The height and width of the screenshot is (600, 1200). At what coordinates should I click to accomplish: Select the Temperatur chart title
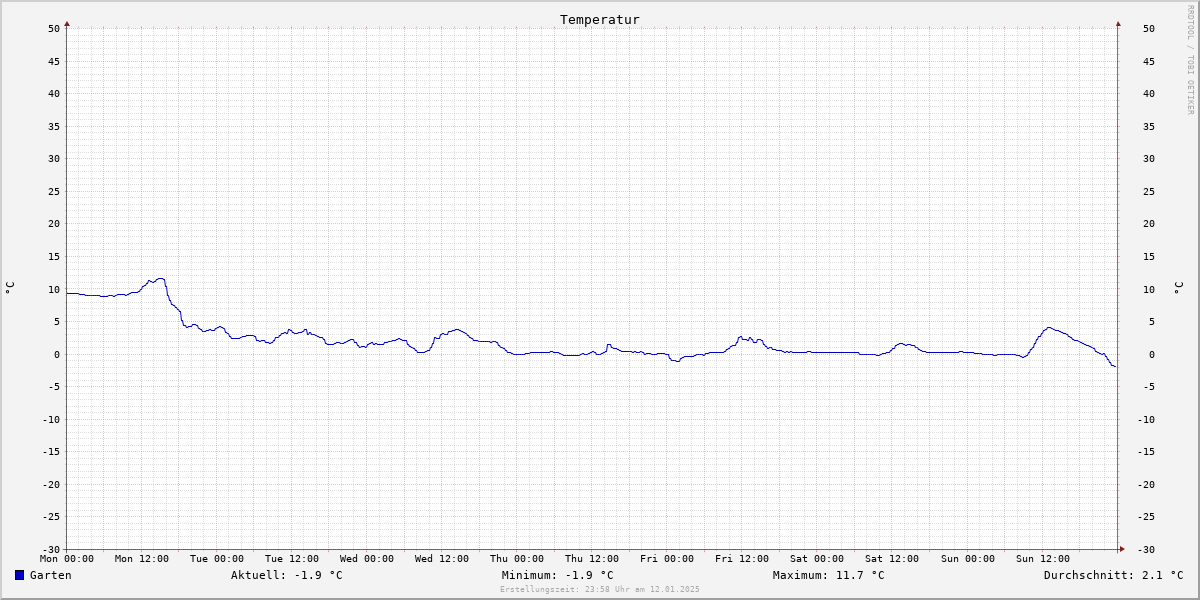[x=600, y=20]
